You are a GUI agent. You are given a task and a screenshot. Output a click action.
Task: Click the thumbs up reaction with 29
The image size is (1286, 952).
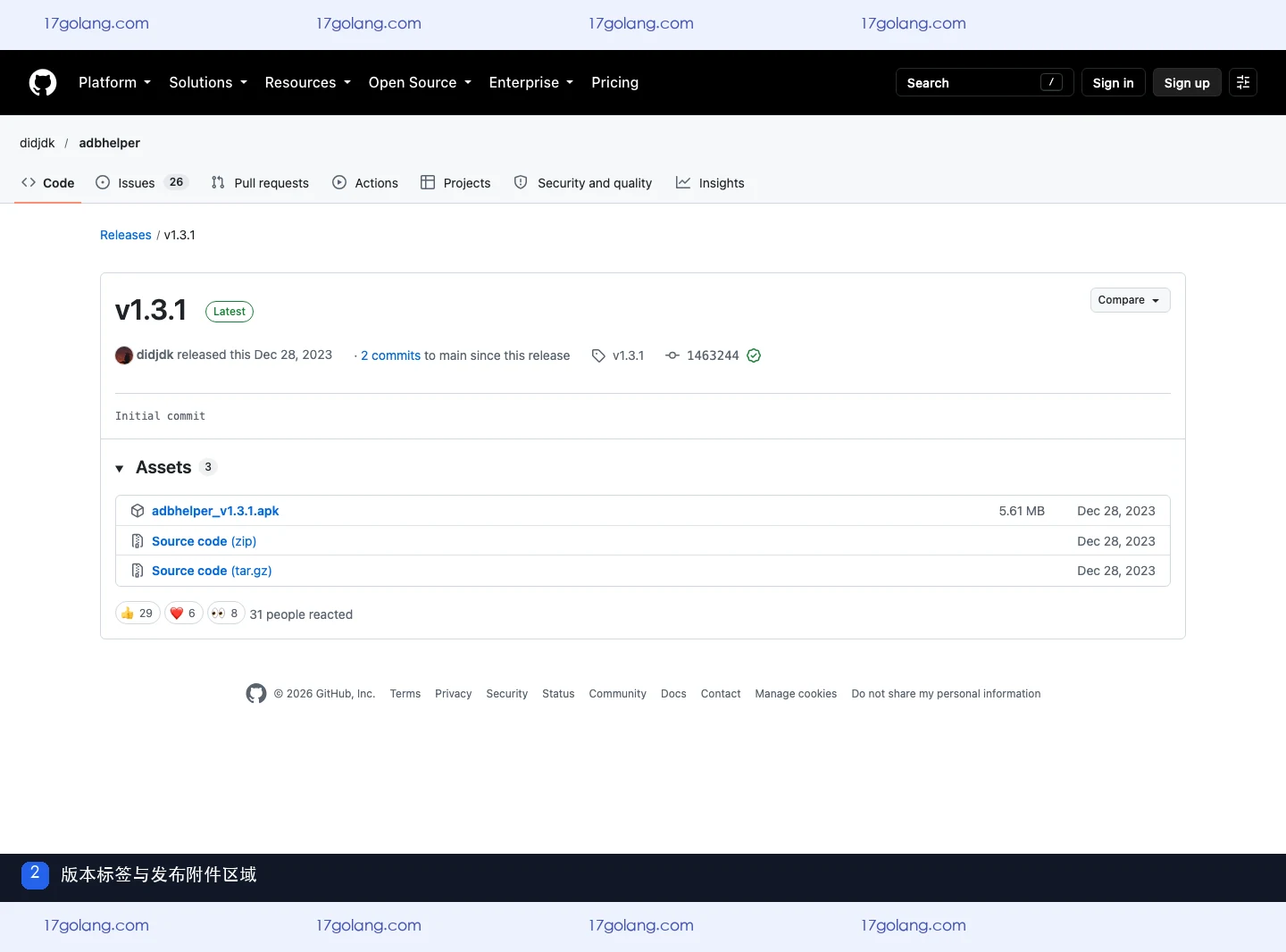point(138,614)
